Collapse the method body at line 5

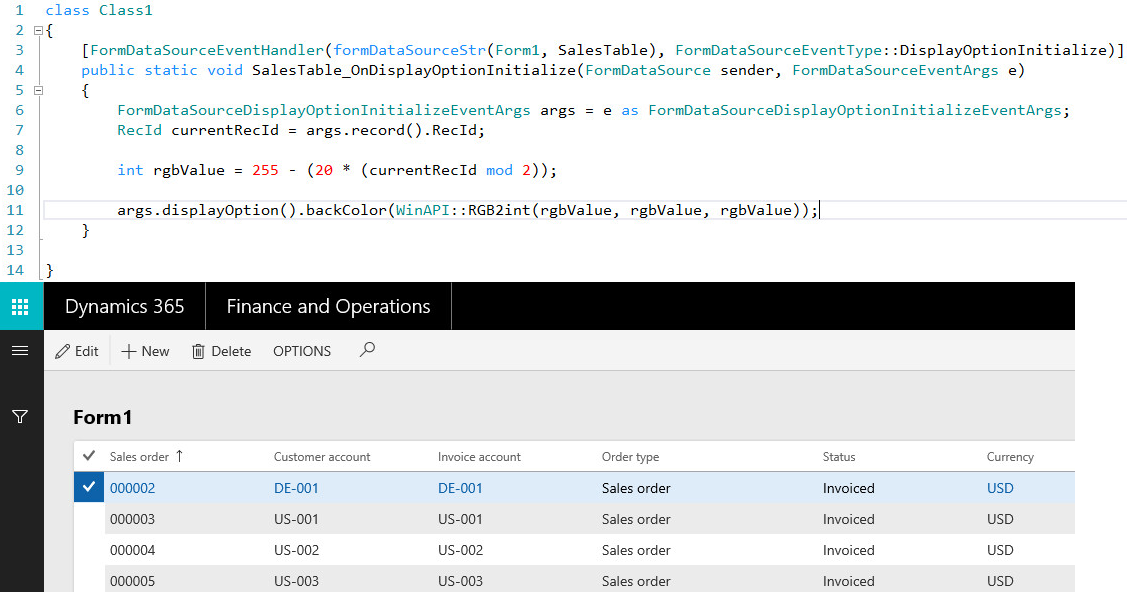coord(36,90)
